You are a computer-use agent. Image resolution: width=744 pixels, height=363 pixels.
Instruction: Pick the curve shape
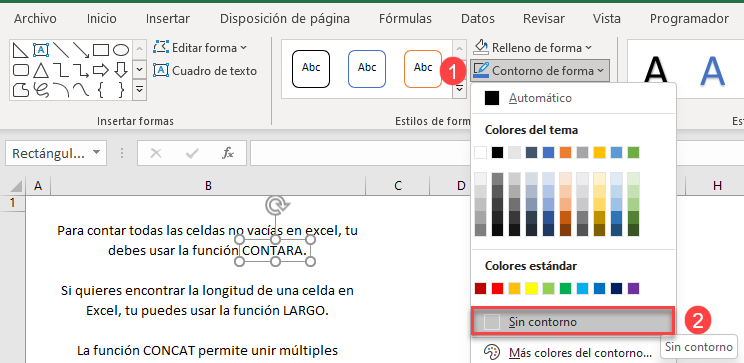pos(81,90)
